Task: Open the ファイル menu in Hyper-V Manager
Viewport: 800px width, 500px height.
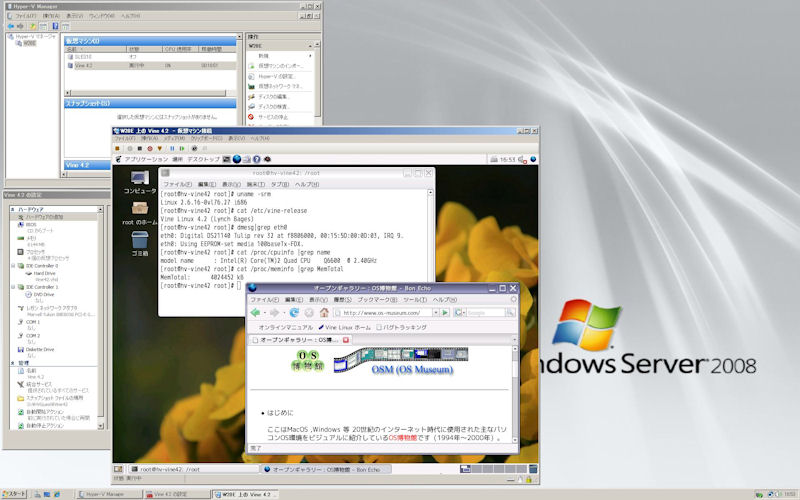Action: coord(26,16)
